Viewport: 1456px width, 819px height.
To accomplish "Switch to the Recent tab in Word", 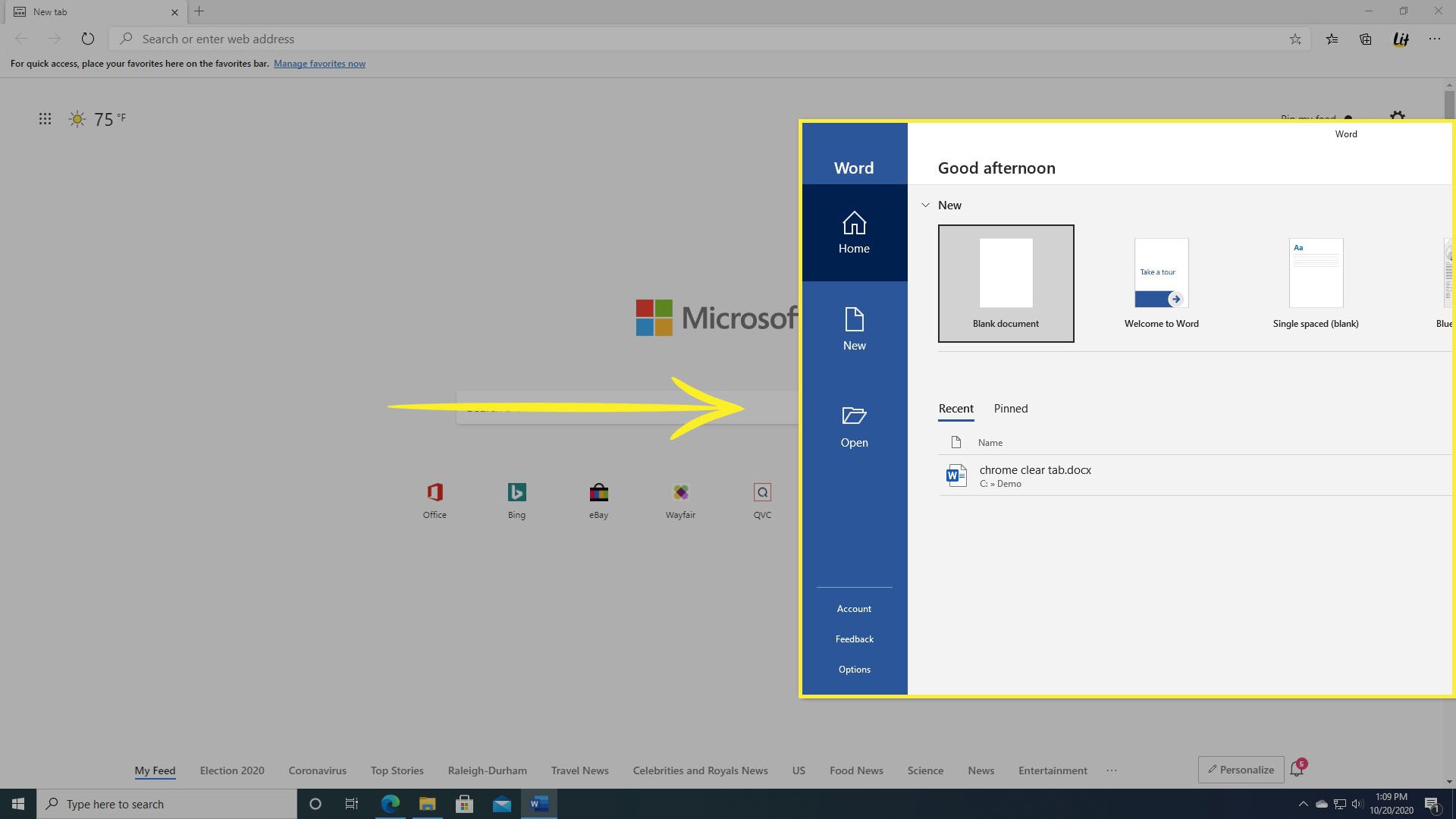I will click(x=956, y=407).
